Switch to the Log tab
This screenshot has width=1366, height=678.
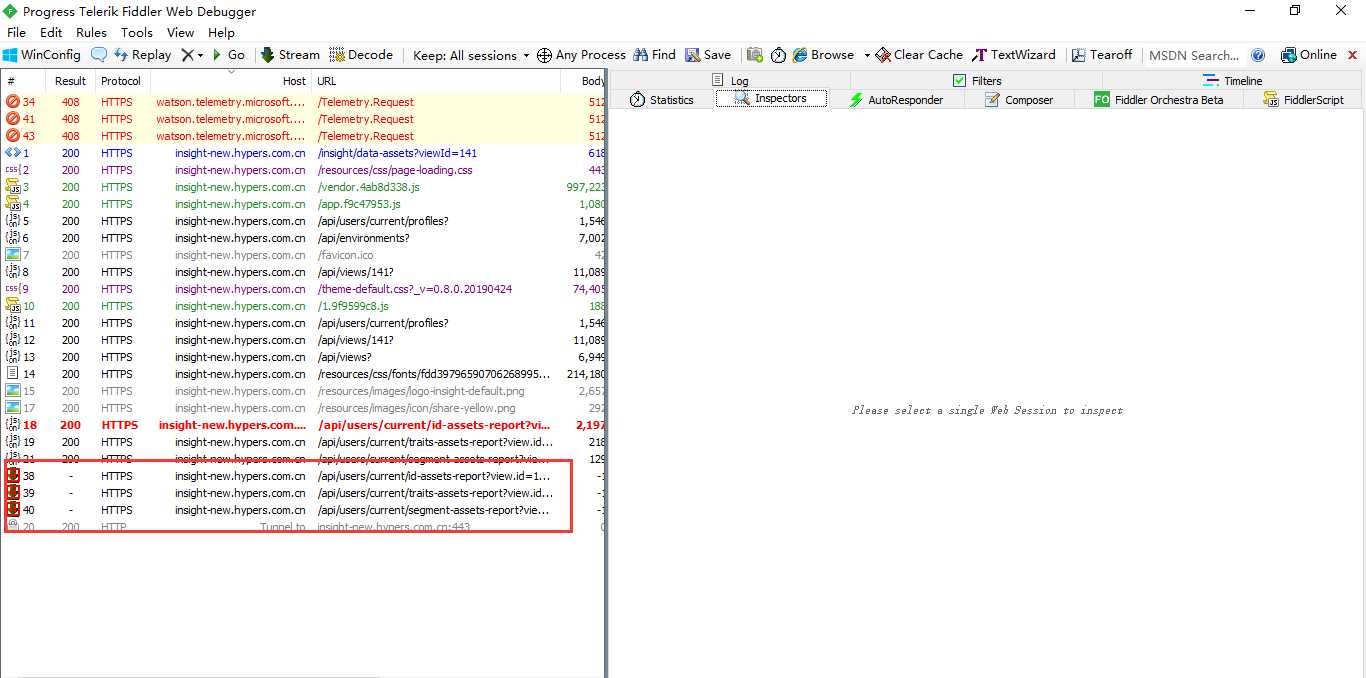click(x=730, y=80)
